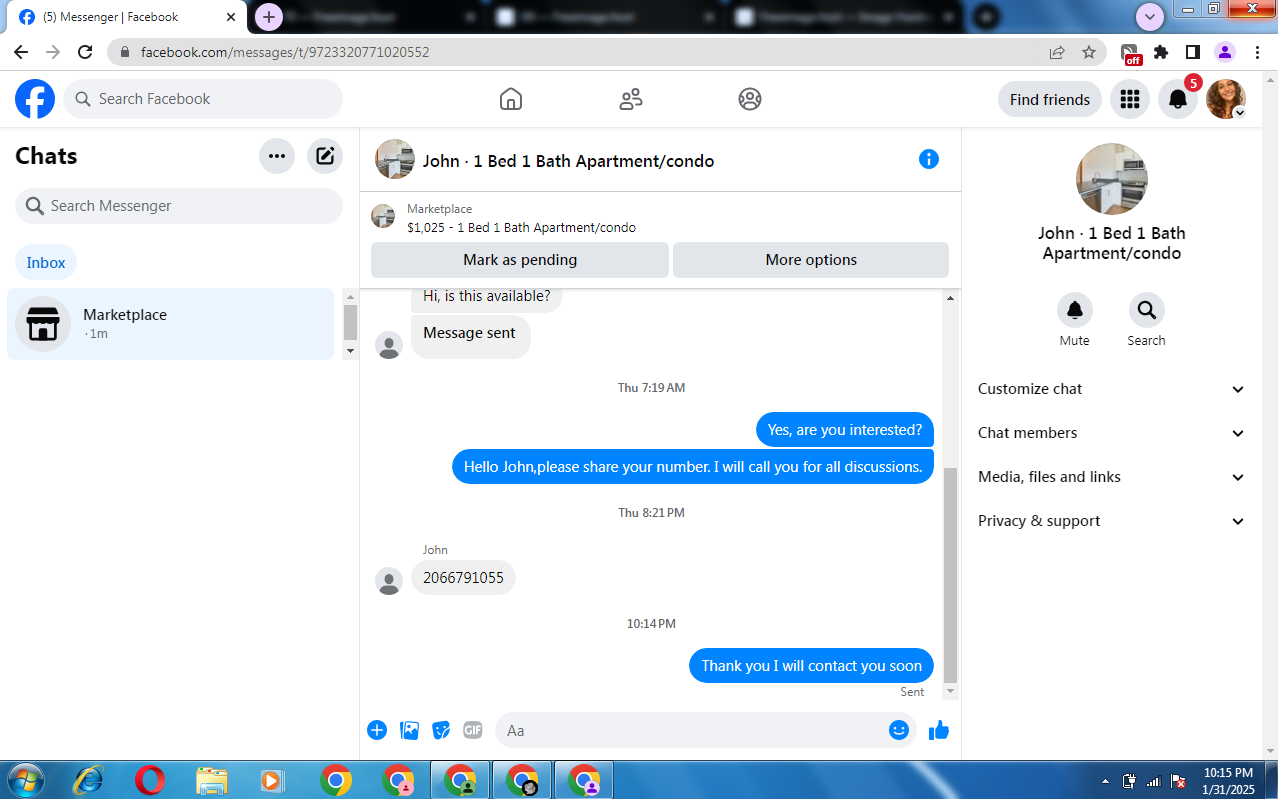Choose a GIF icon in composer
1278x799 pixels.
pyautogui.click(x=473, y=730)
